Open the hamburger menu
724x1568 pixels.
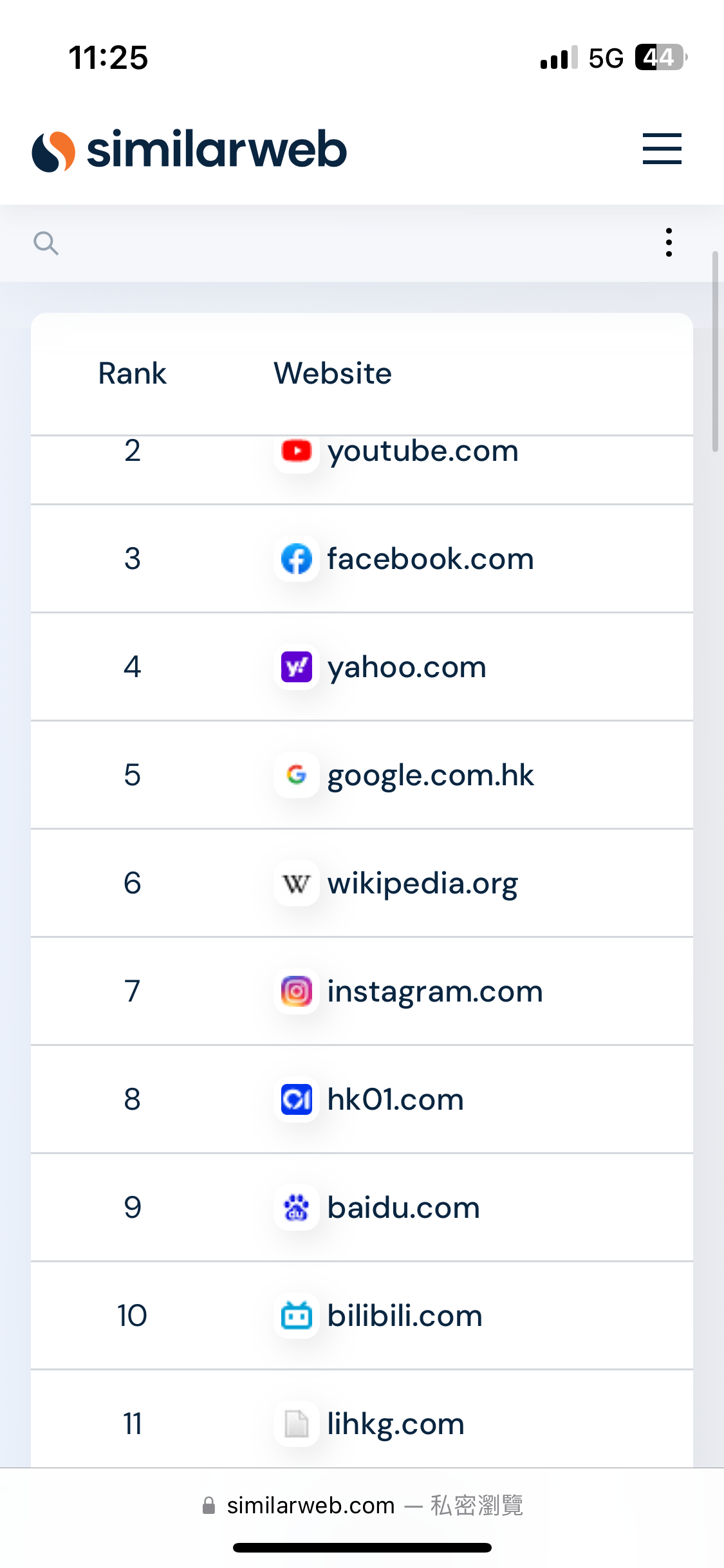[x=662, y=149]
